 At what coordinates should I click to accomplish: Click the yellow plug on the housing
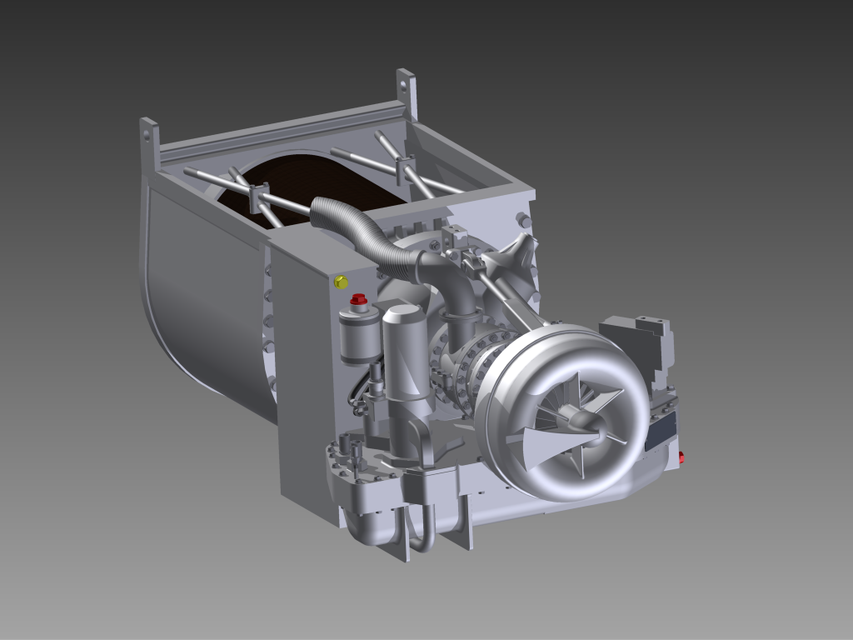(341, 281)
